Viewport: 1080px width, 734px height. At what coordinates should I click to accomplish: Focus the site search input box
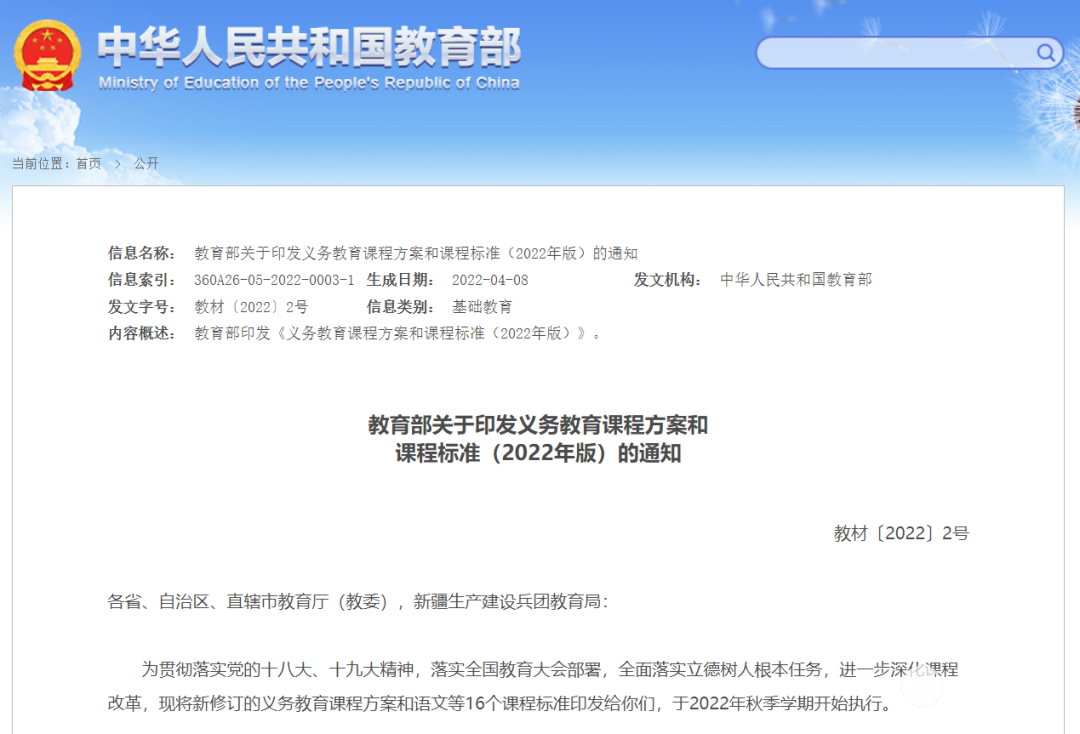[x=895, y=53]
